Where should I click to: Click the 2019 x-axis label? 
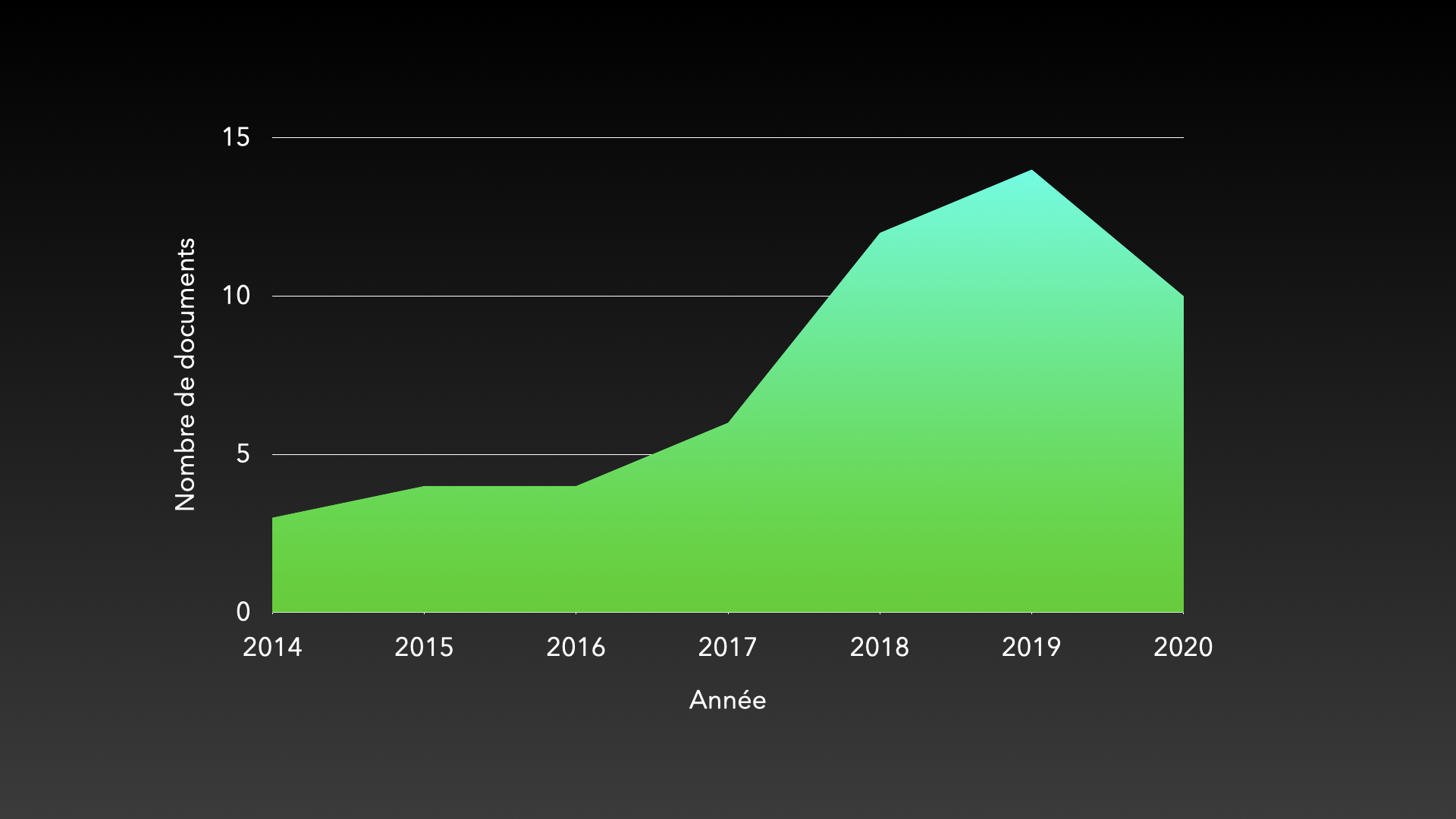pyautogui.click(x=1031, y=647)
